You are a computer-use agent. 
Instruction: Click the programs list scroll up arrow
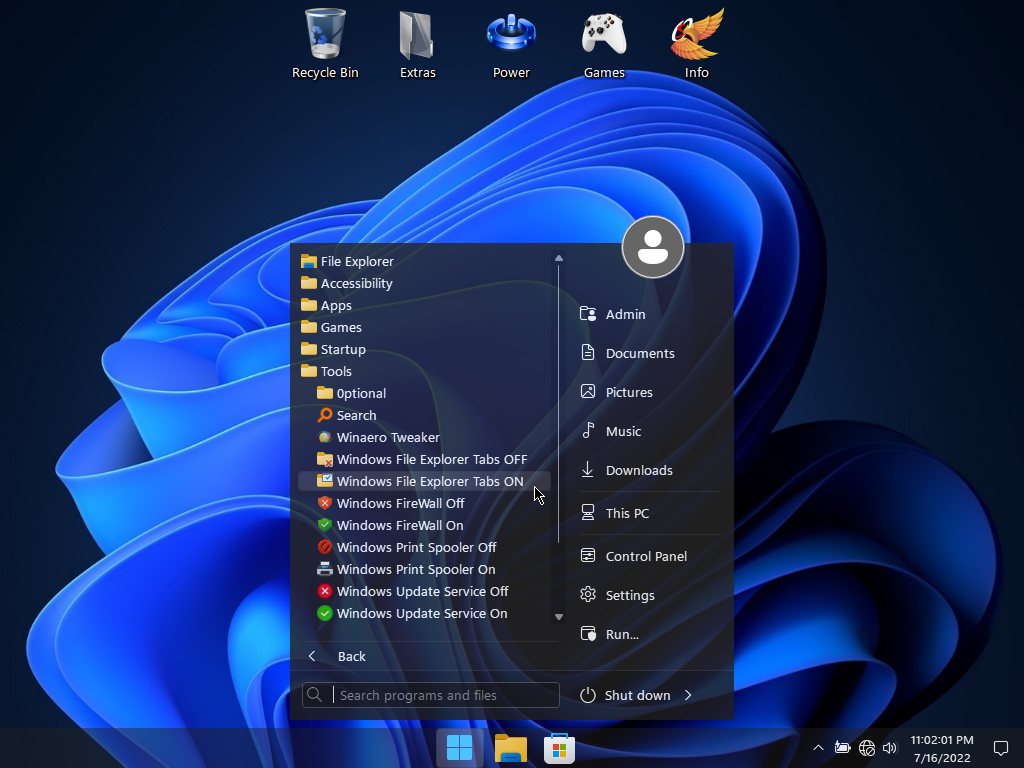coord(558,259)
